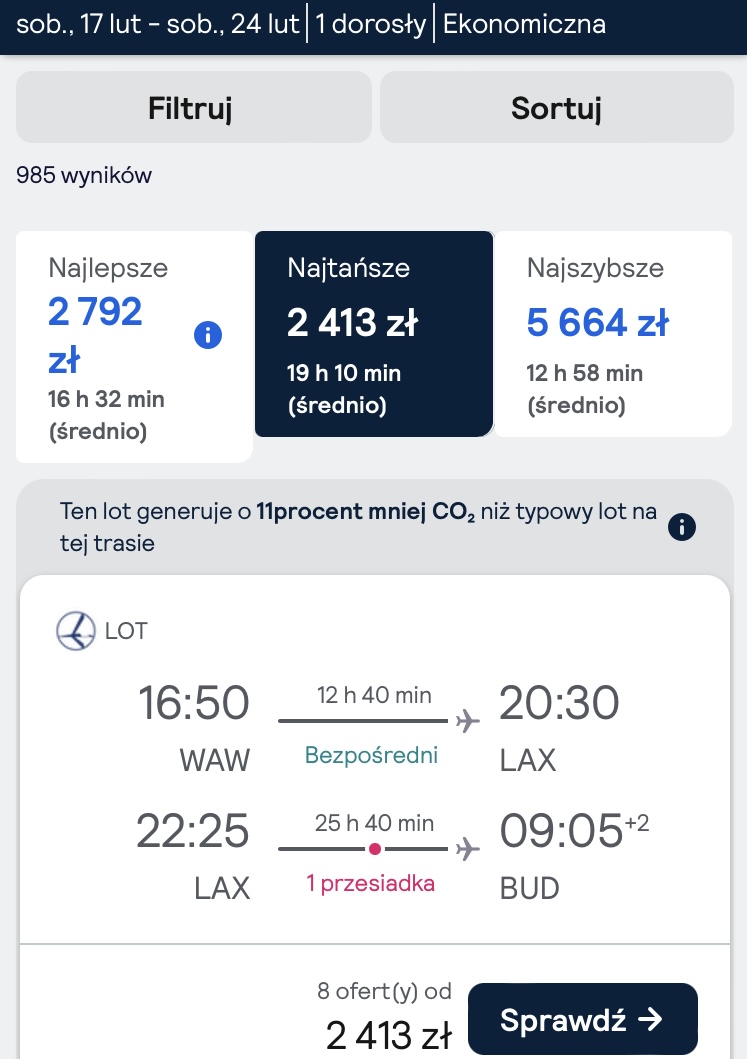
Task: Change passenger count 1 dorosły
Action: click(371, 24)
